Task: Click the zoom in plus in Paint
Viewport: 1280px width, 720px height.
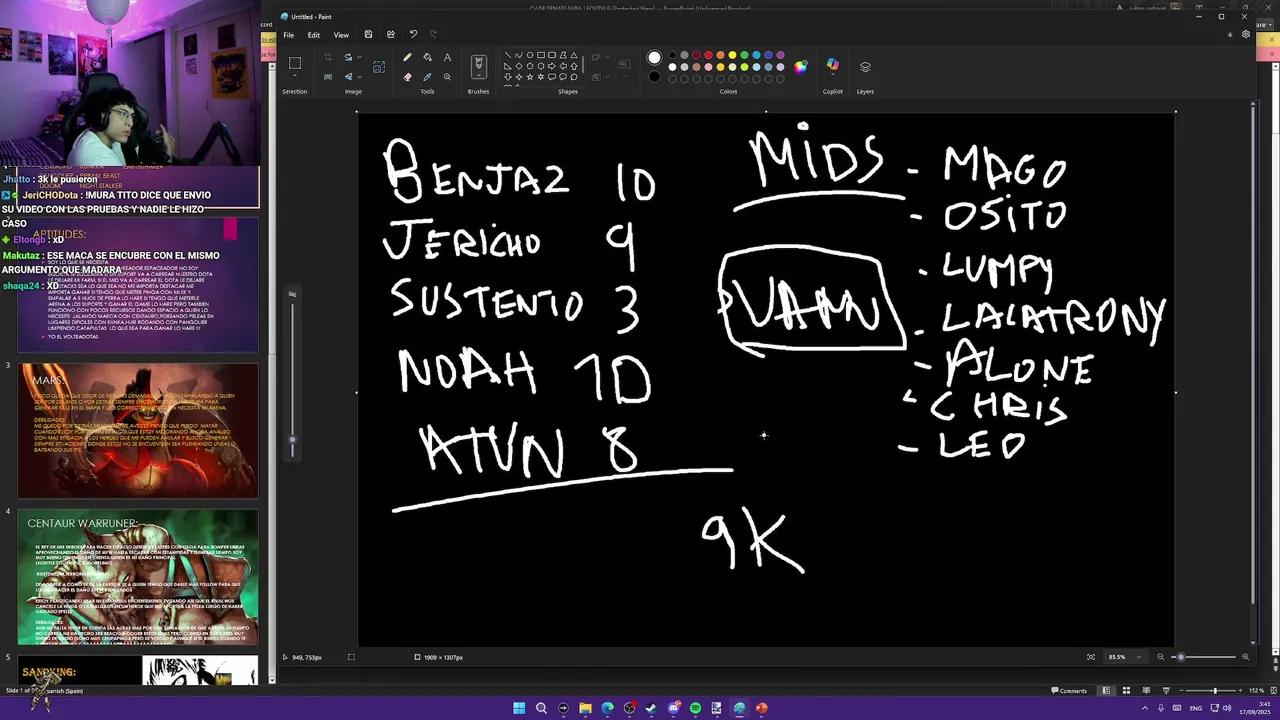Action: pyautogui.click(x=1245, y=657)
